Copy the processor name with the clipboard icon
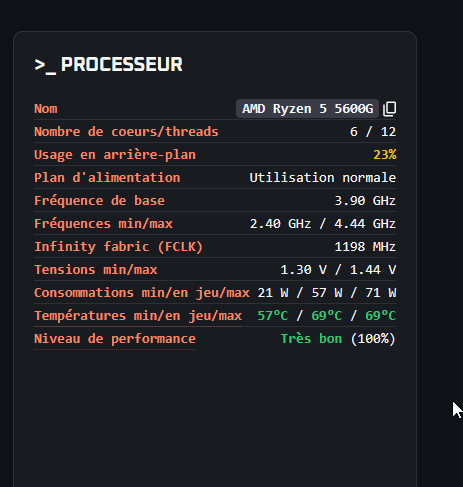The width and height of the screenshot is (463, 487). point(389,109)
